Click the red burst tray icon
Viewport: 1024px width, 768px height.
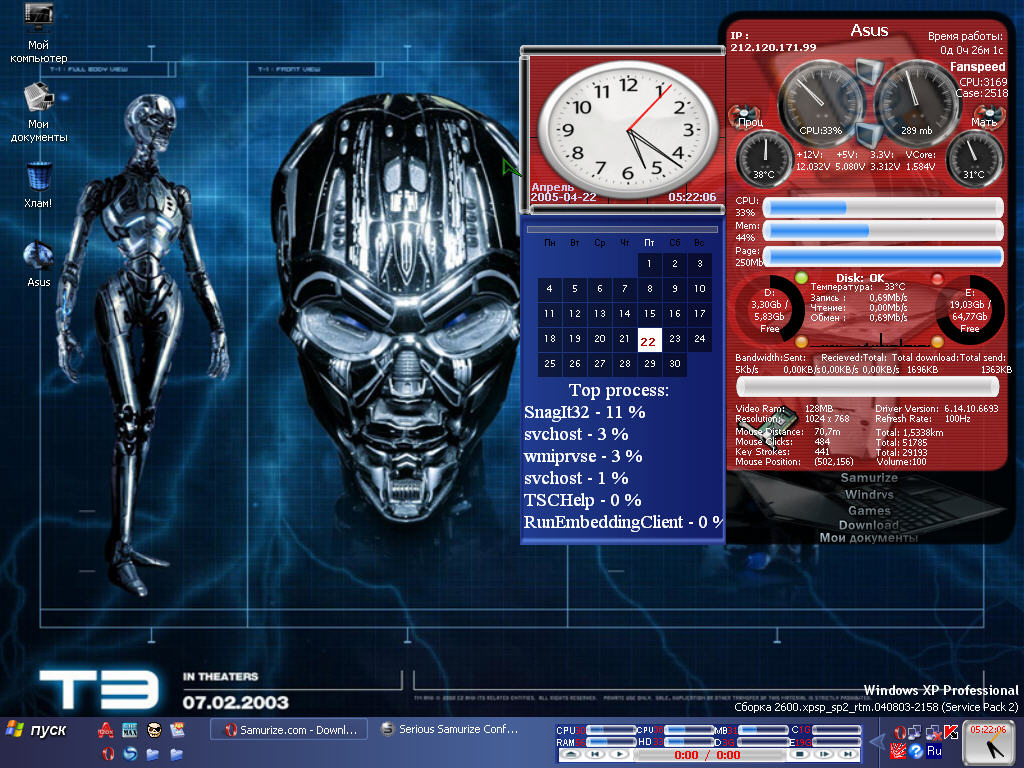[899, 751]
